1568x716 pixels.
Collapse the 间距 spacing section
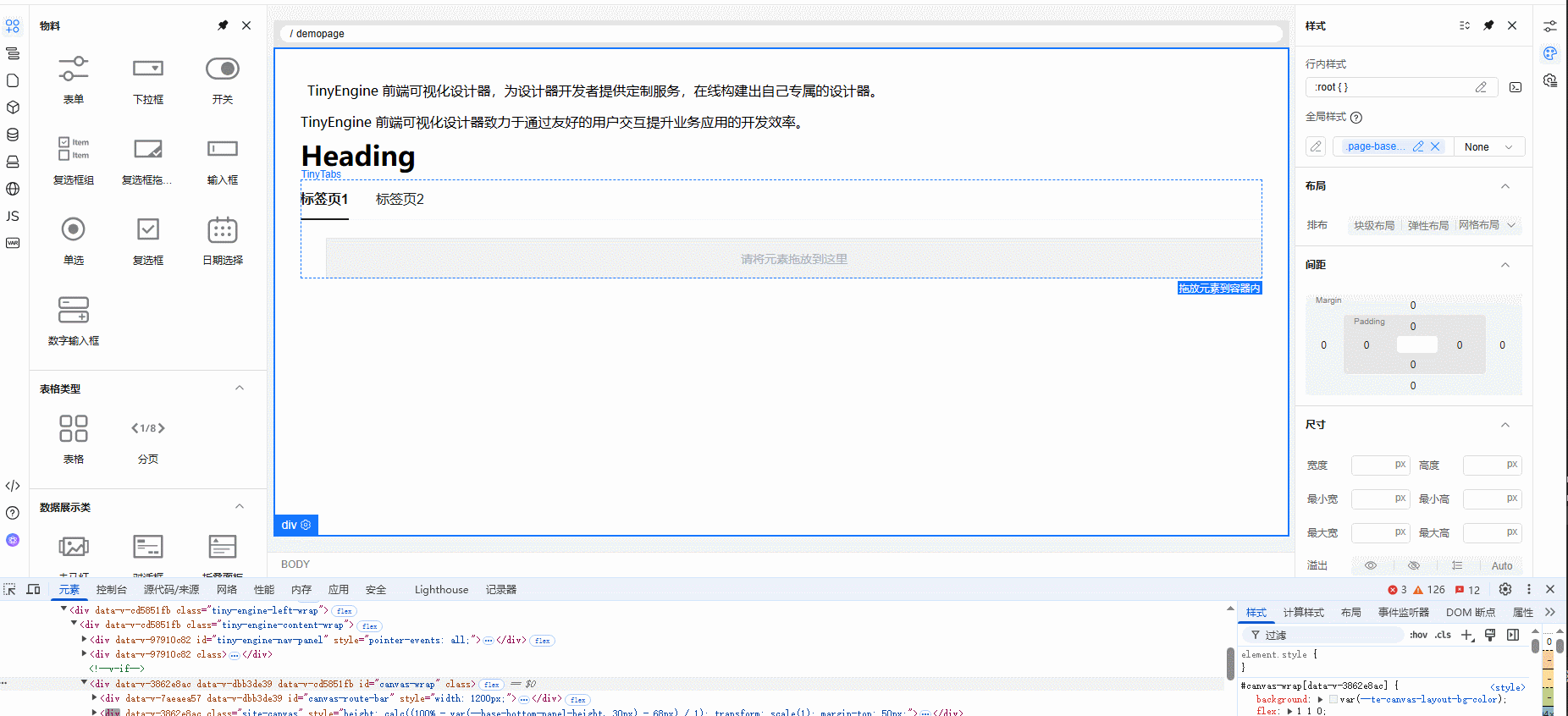[x=1505, y=265]
